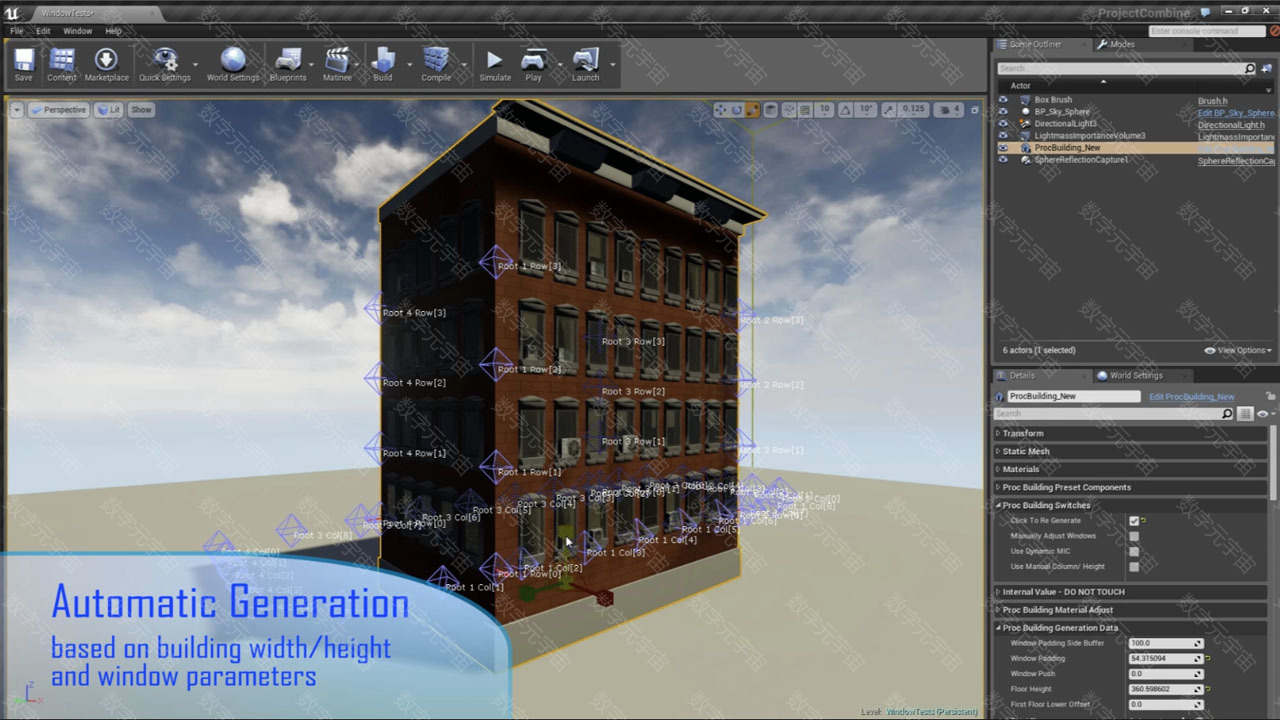This screenshot has width=1280, height=720.
Task: Toggle world/local coordinate space cube icon
Action: tap(771, 110)
